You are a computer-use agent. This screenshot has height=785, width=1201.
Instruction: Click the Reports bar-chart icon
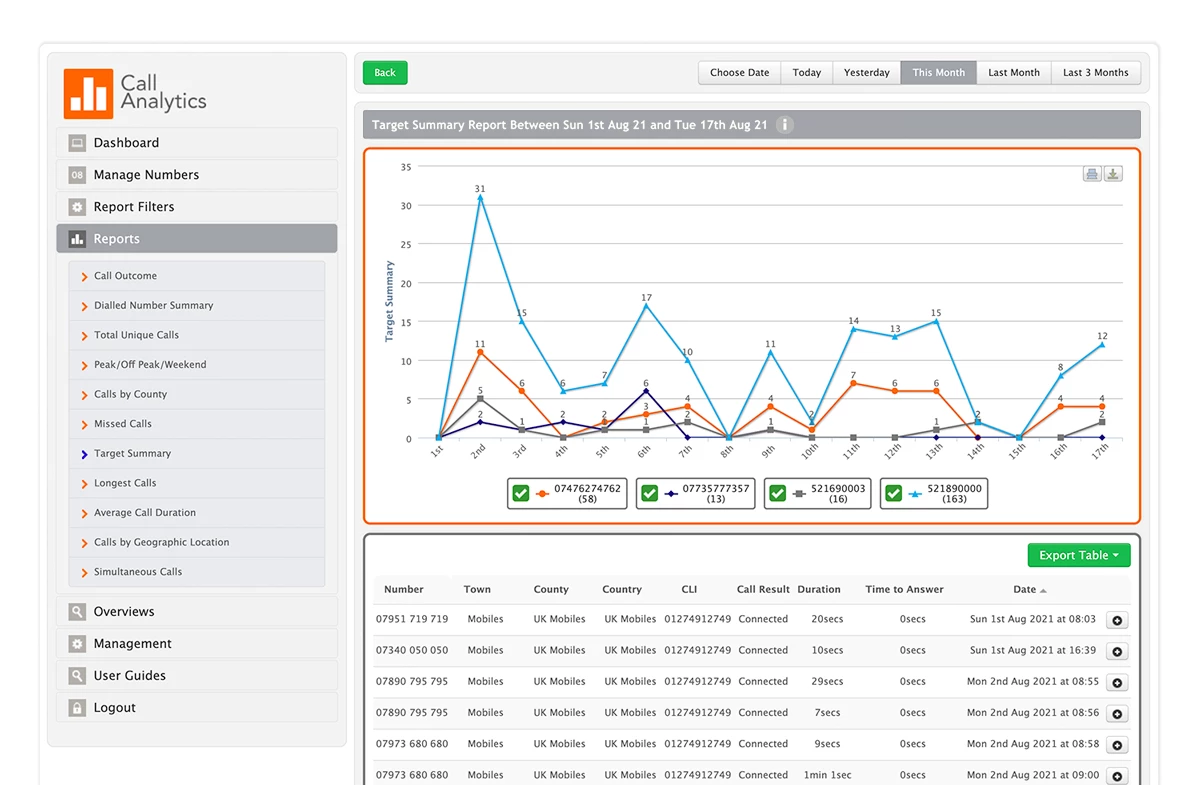coord(78,239)
